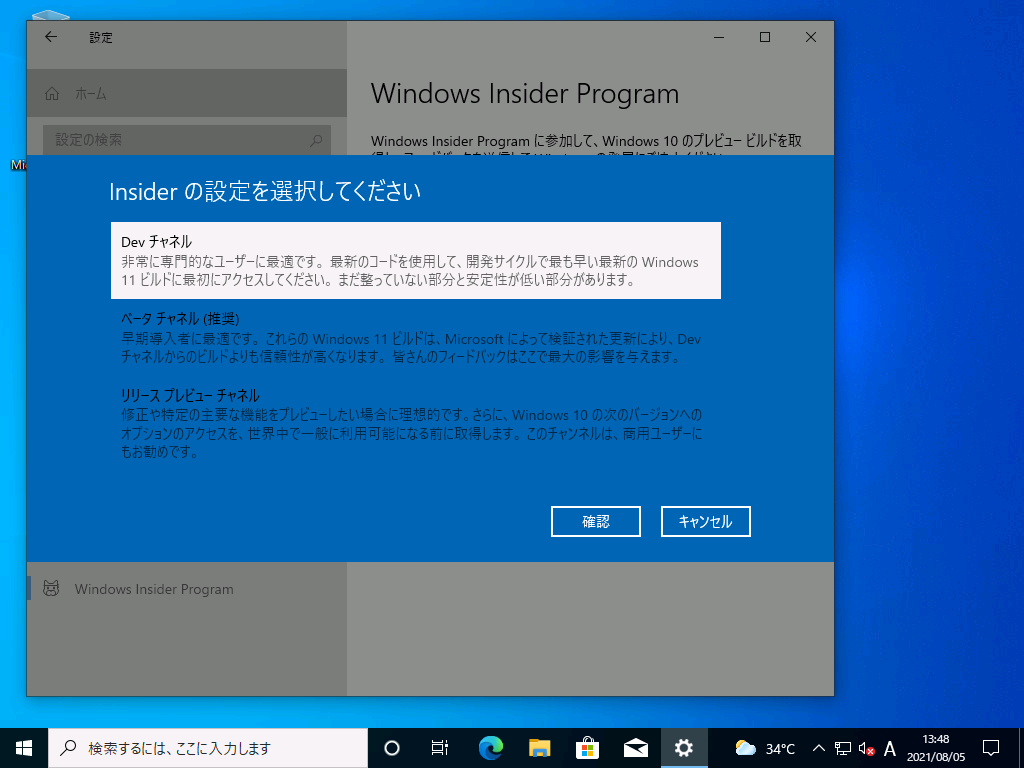Open Microsoft Store from taskbar
Screen dimensions: 1024x768
tap(587, 748)
